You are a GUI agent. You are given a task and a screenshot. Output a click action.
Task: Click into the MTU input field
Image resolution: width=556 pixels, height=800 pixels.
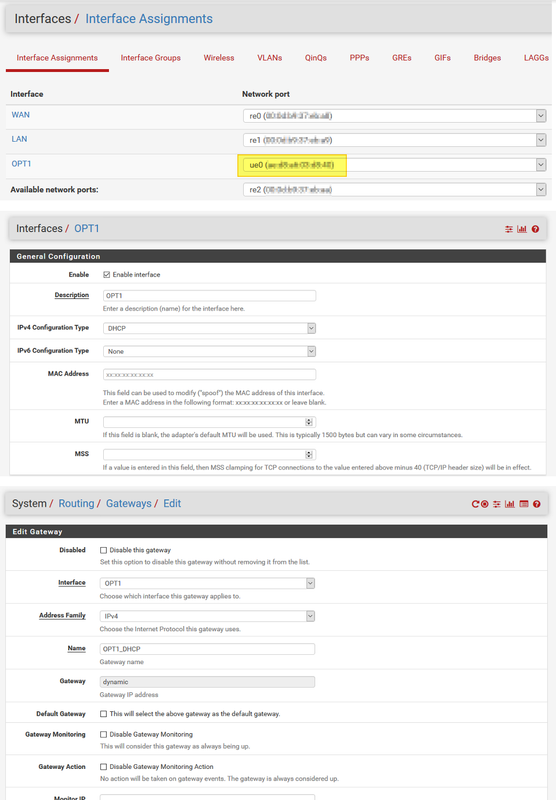click(x=204, y=422)
